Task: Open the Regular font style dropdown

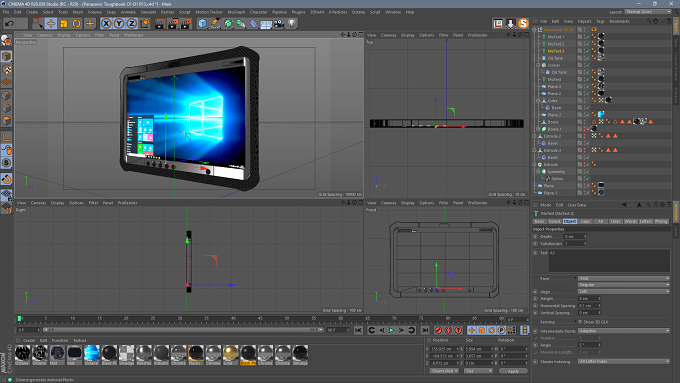Action: (x=624, y=285)
